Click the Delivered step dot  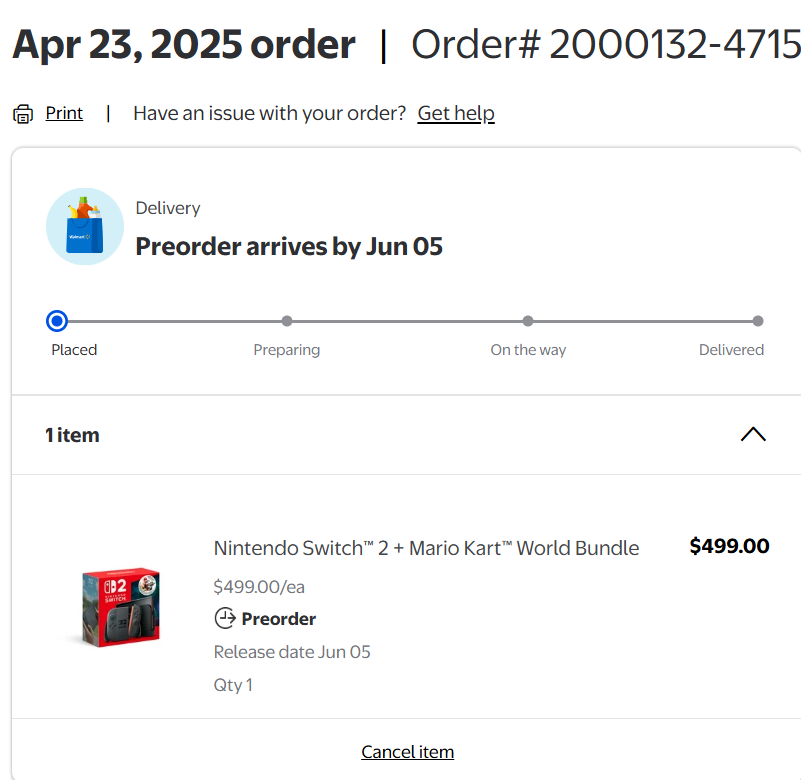[758, 321]
